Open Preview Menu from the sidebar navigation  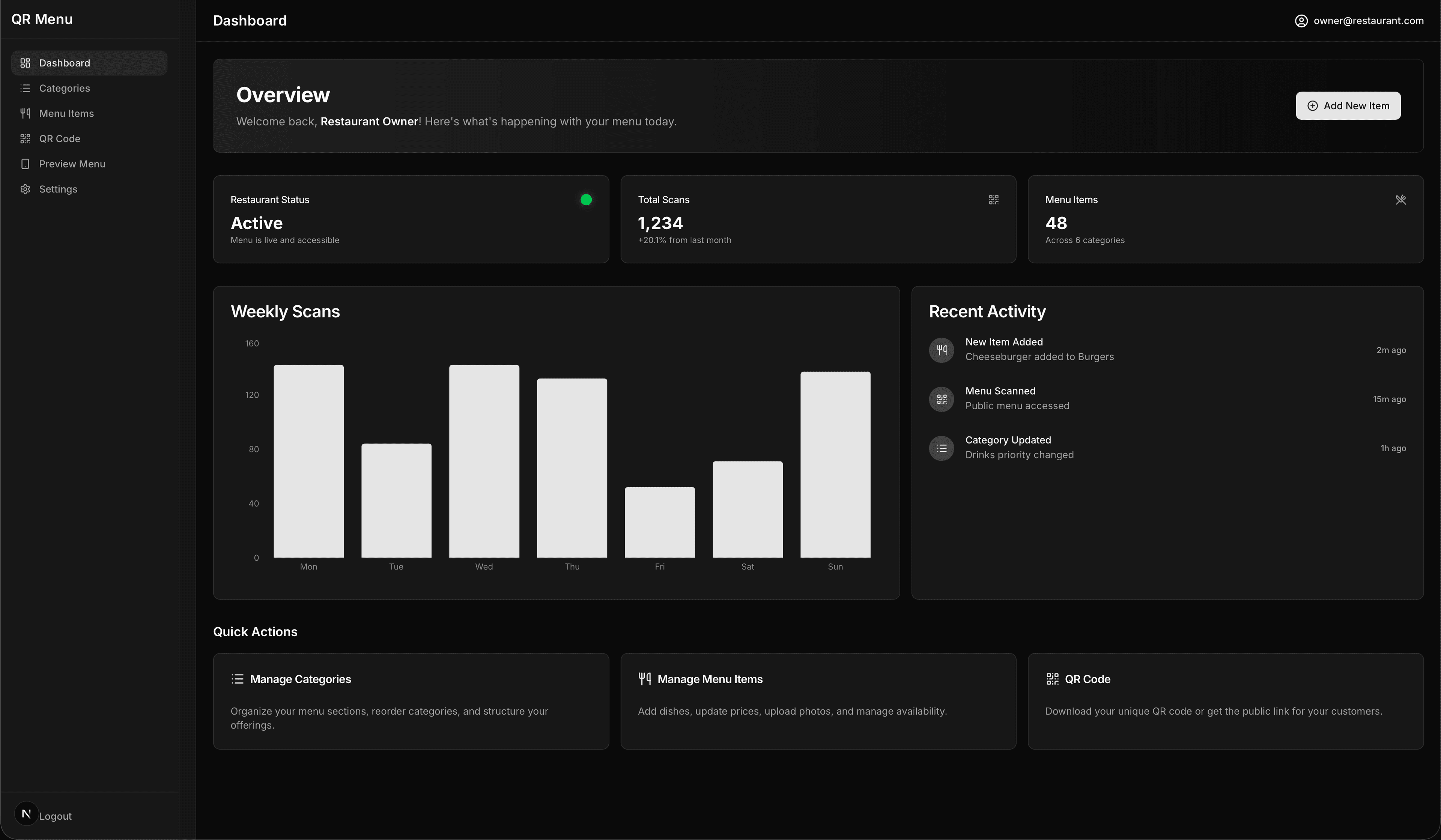pyautogui.click(x=72, y=164)
